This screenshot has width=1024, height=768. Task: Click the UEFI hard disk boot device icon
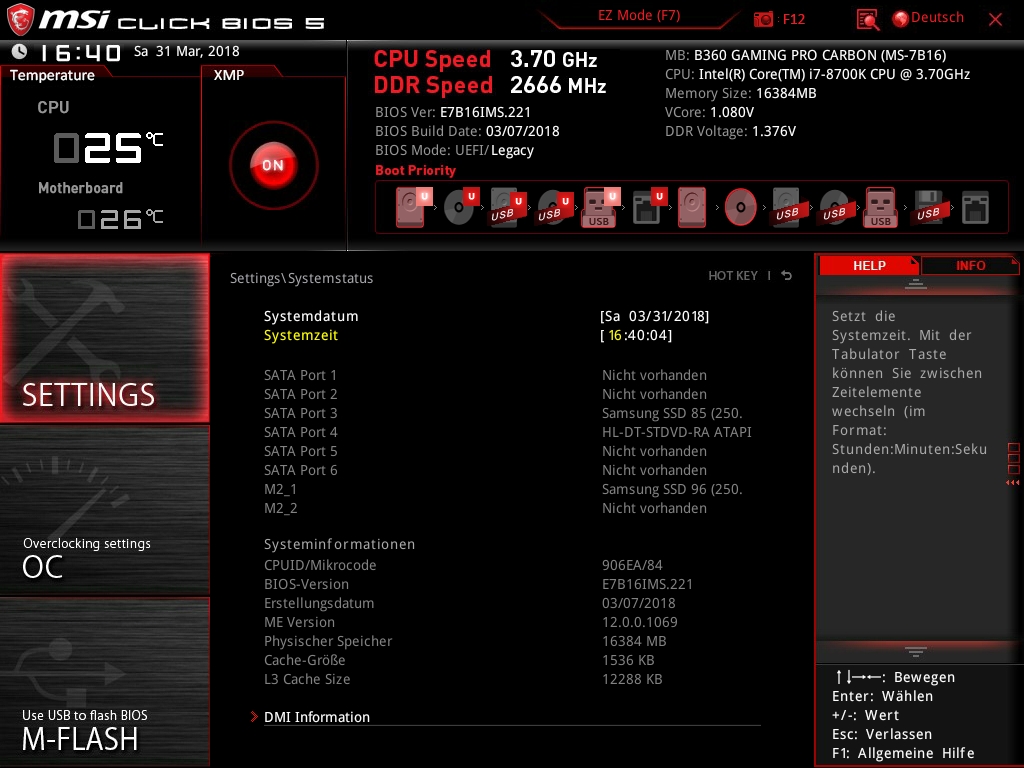(413, 207)
